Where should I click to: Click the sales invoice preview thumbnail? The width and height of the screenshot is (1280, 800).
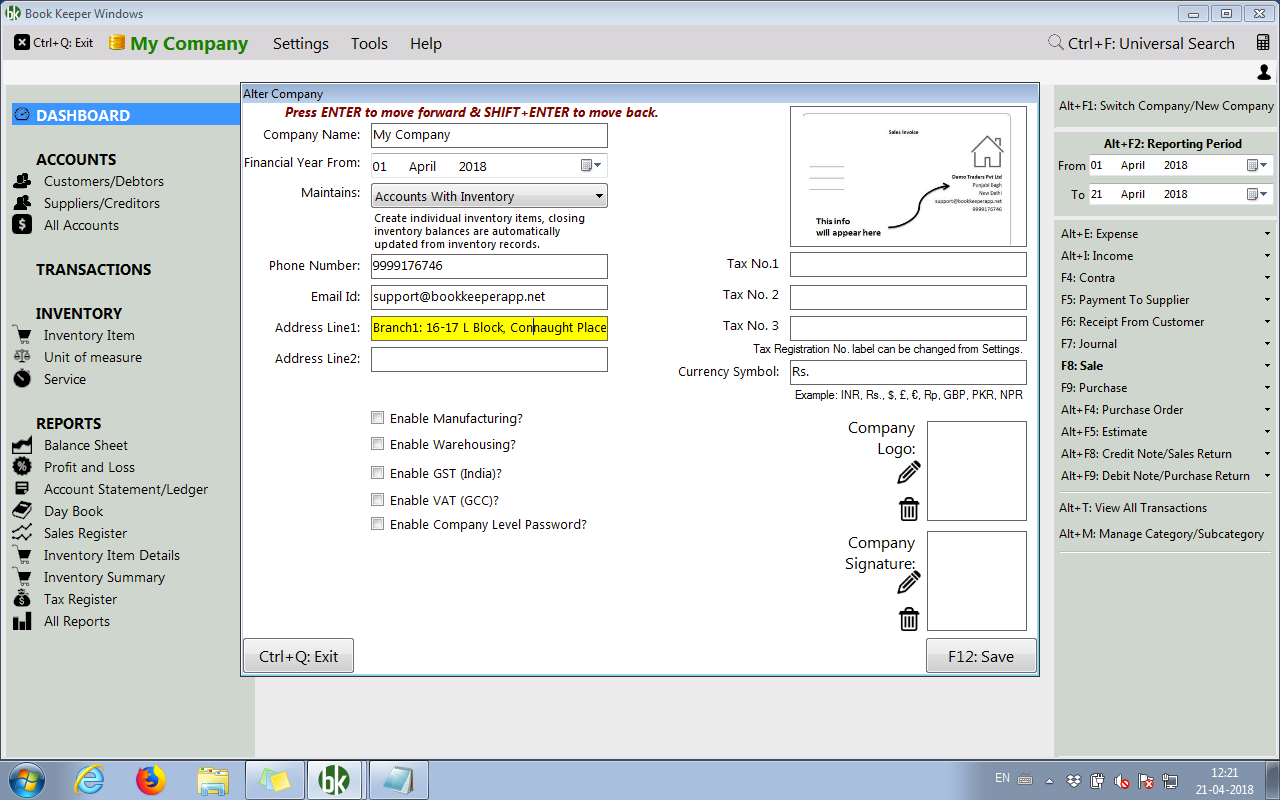908,176
